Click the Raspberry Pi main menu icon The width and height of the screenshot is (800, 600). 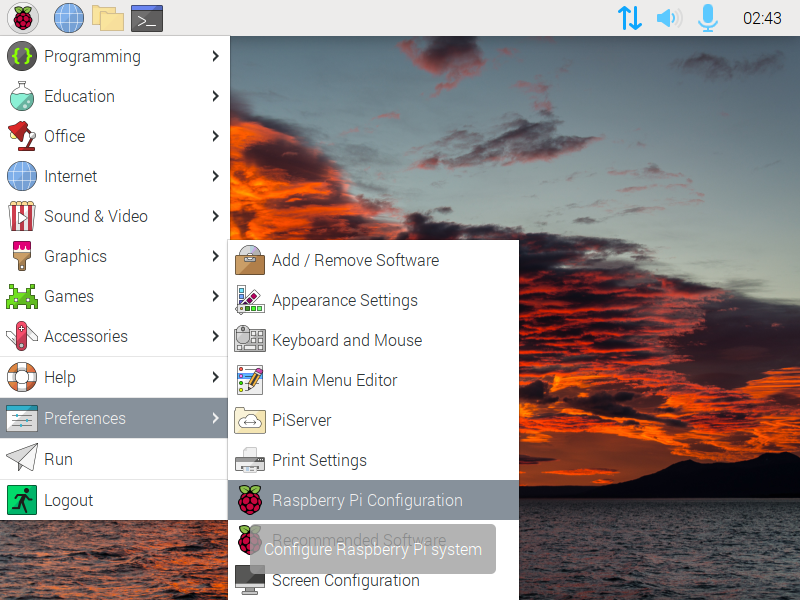(22, 18)
